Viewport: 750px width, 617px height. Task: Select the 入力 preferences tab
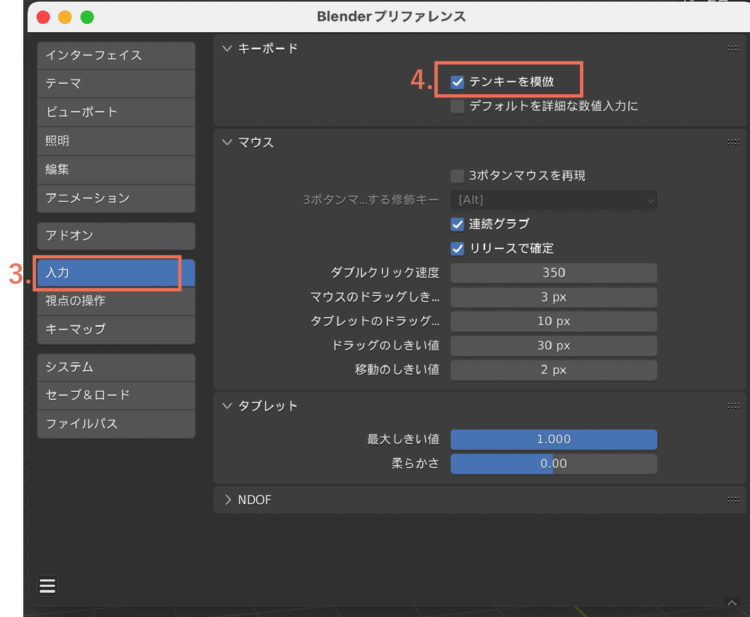pos(116,273)
